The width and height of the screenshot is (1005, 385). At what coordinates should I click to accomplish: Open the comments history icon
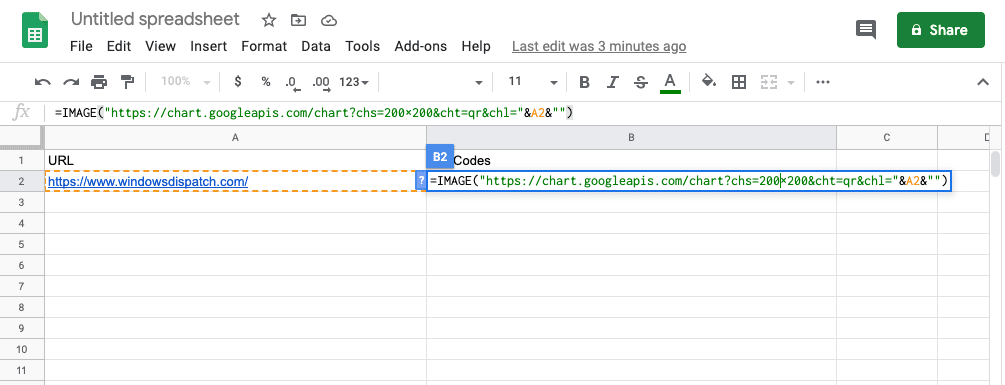pyautogui.click(x=865, y=29)
